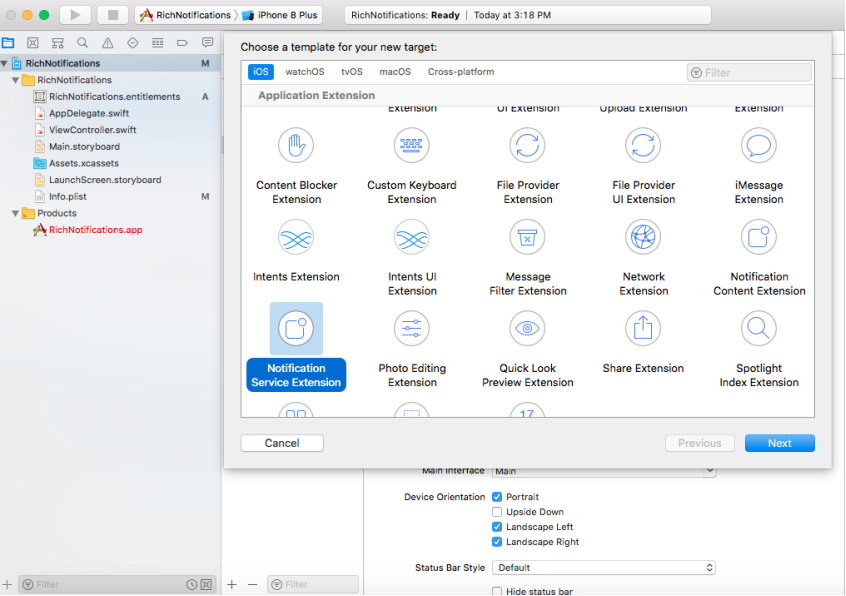Focus the targets list Filter field
The height and width of the screenshot is (596, 846).
pos(313,584)
